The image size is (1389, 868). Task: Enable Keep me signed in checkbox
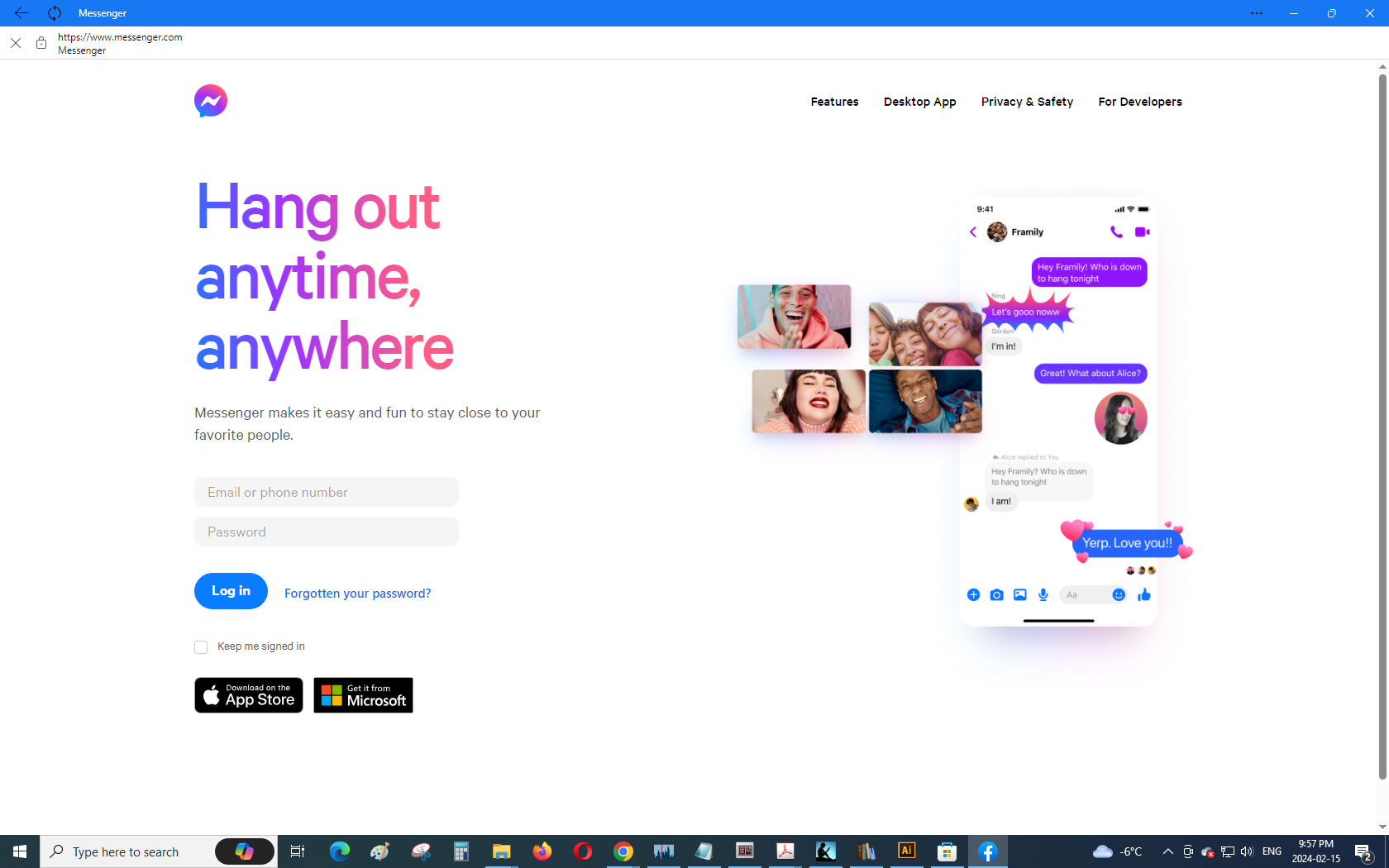pos(201,647)
